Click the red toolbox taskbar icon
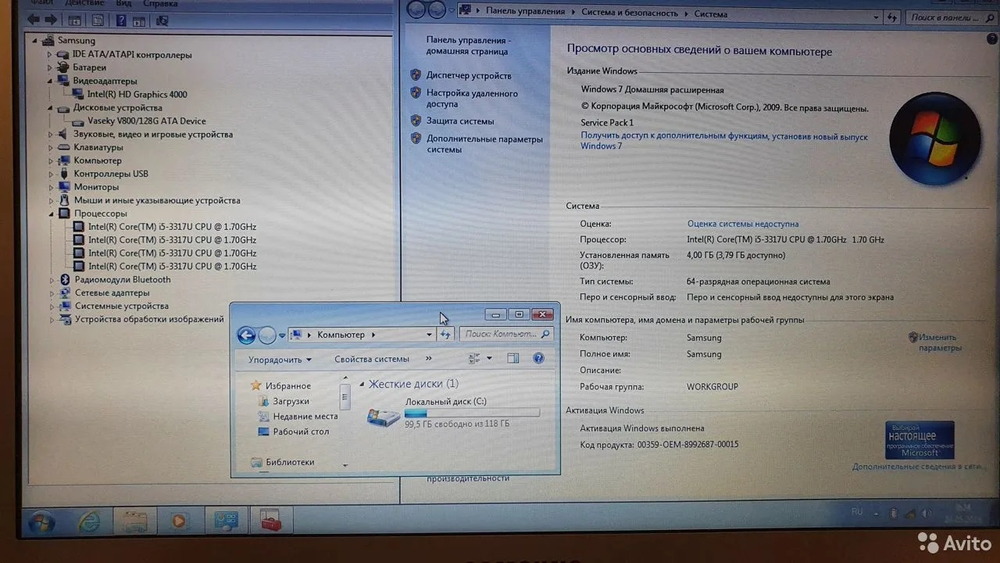Viewport: 1000px width, 563px height. pyautogui.click(x=270, y=520)
